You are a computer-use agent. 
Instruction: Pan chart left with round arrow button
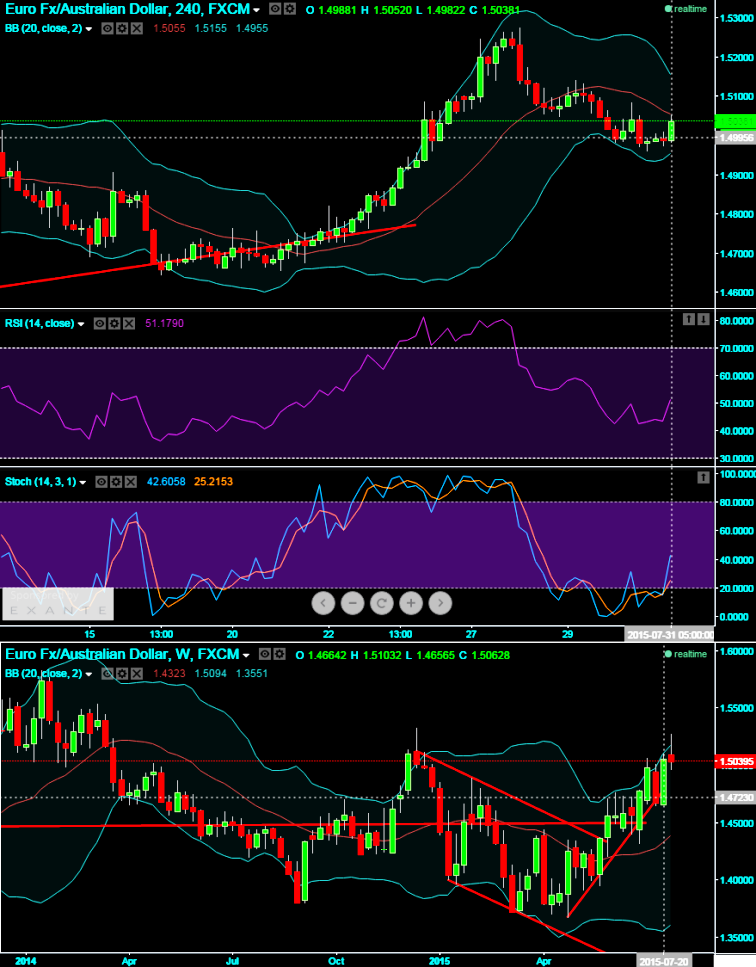coord(323,603)
